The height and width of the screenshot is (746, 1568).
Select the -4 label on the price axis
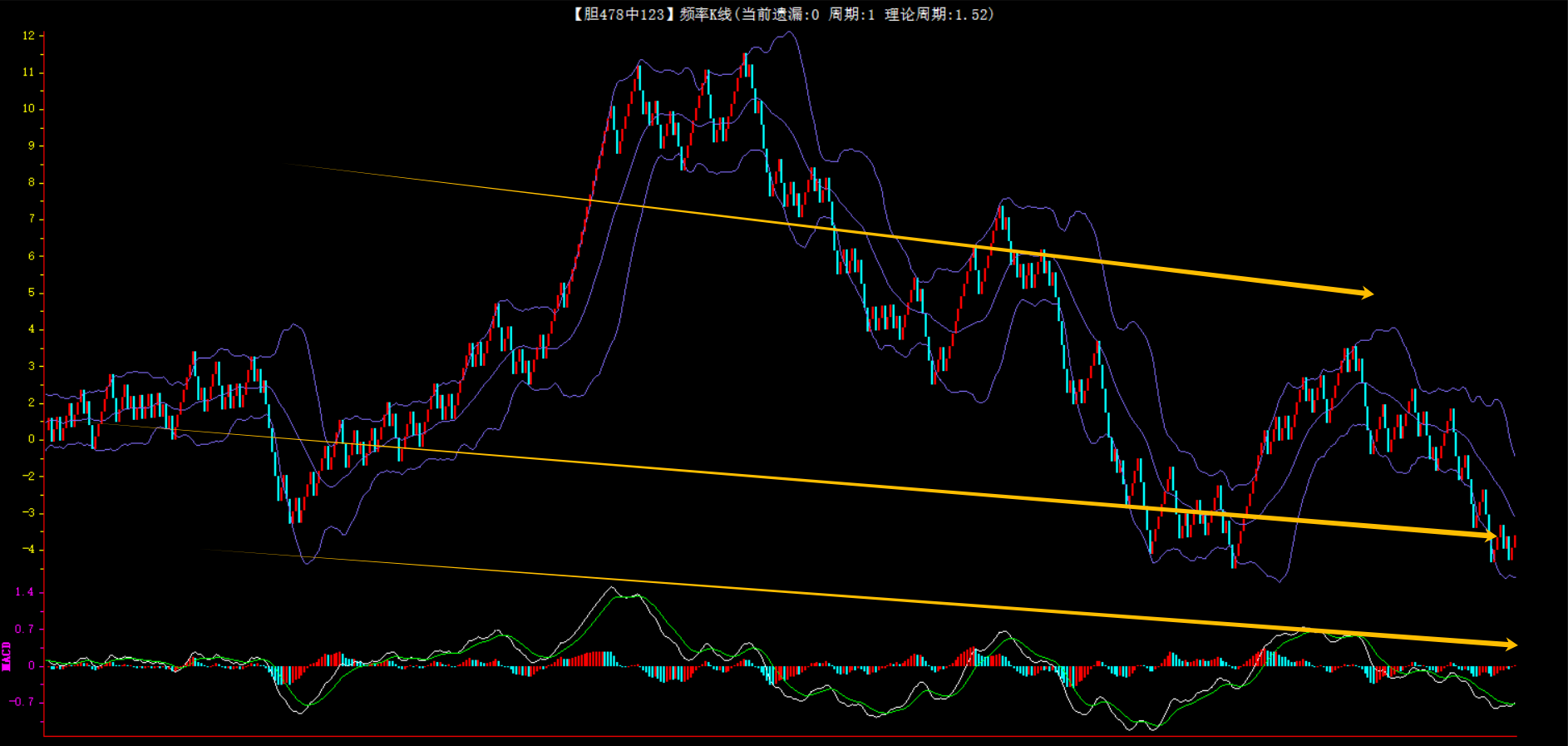click(29, 550)
